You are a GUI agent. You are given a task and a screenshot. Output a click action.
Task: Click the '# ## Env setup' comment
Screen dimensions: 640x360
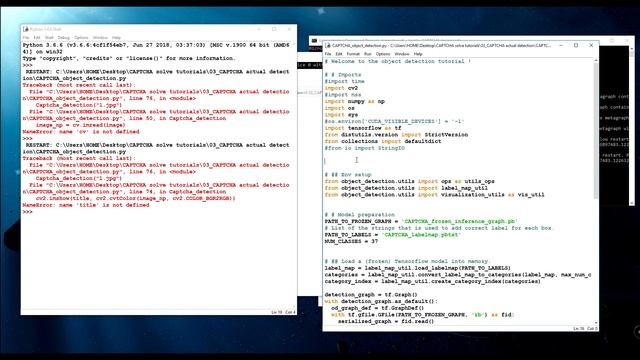348,174
